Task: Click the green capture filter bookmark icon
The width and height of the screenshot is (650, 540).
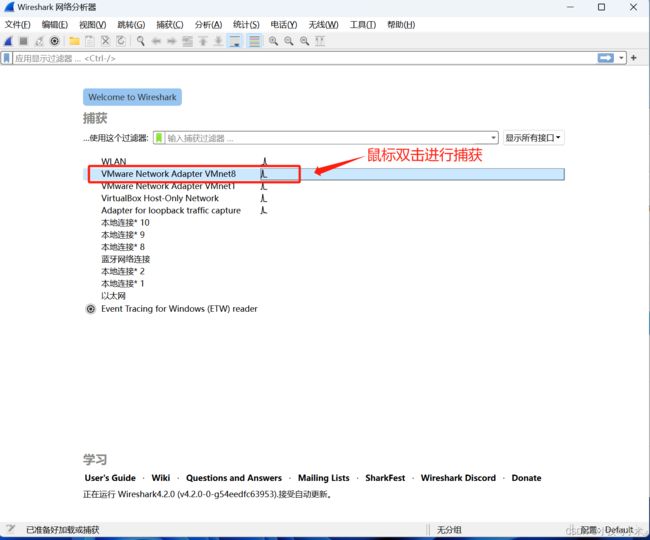Action: point(159,138)
